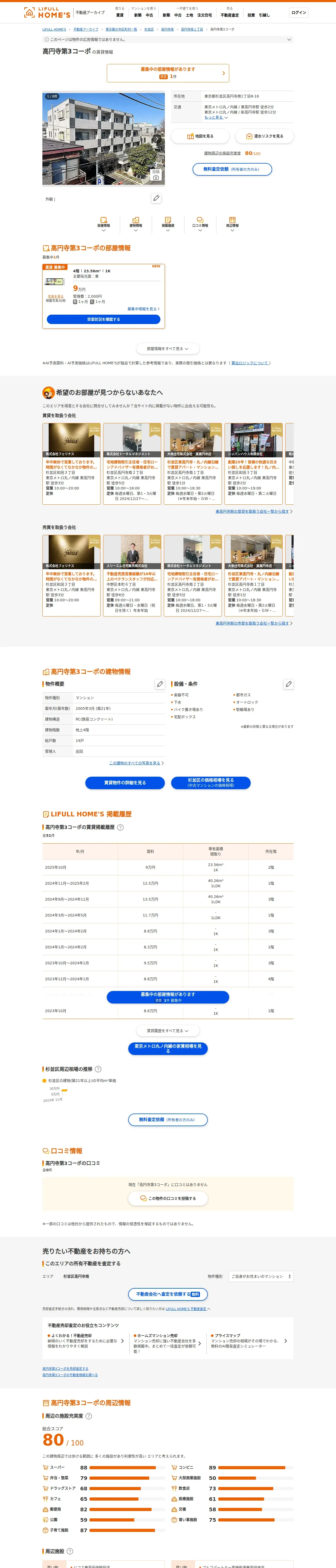Screen dimensions: 336x1568
Task: Open ニッパハウス有限会社 company card
Action: point(254,464)
